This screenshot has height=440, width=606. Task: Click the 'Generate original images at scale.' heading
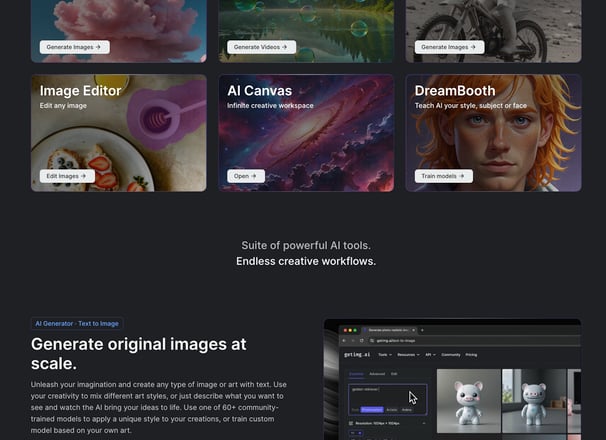coord(139,354)
